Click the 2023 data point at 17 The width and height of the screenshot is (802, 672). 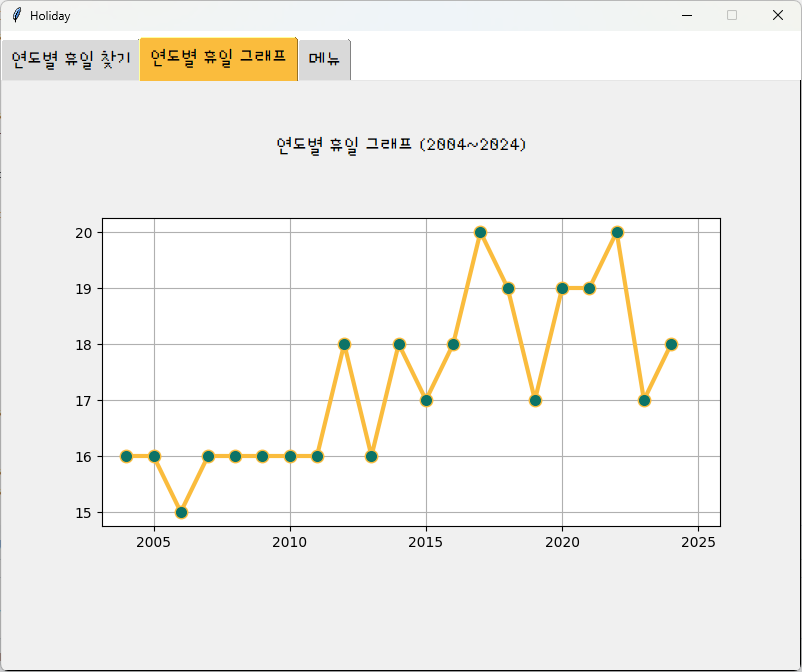(644, 400)
